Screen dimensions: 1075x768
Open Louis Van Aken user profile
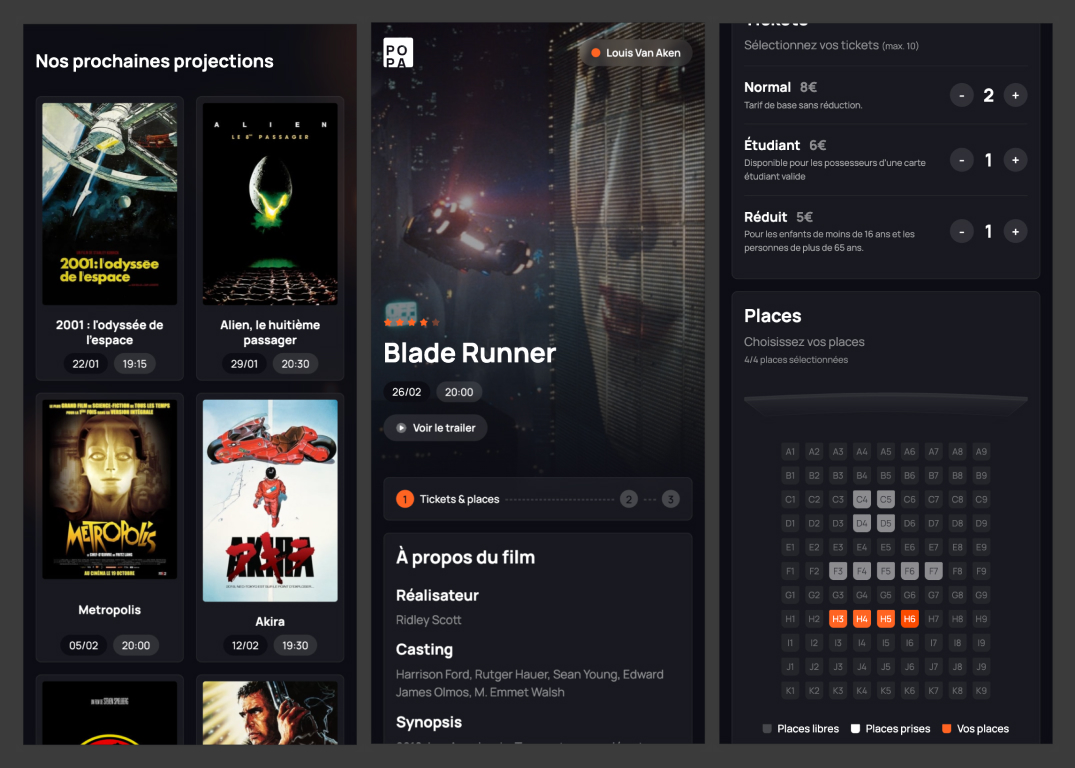click(x=636, y=53)
